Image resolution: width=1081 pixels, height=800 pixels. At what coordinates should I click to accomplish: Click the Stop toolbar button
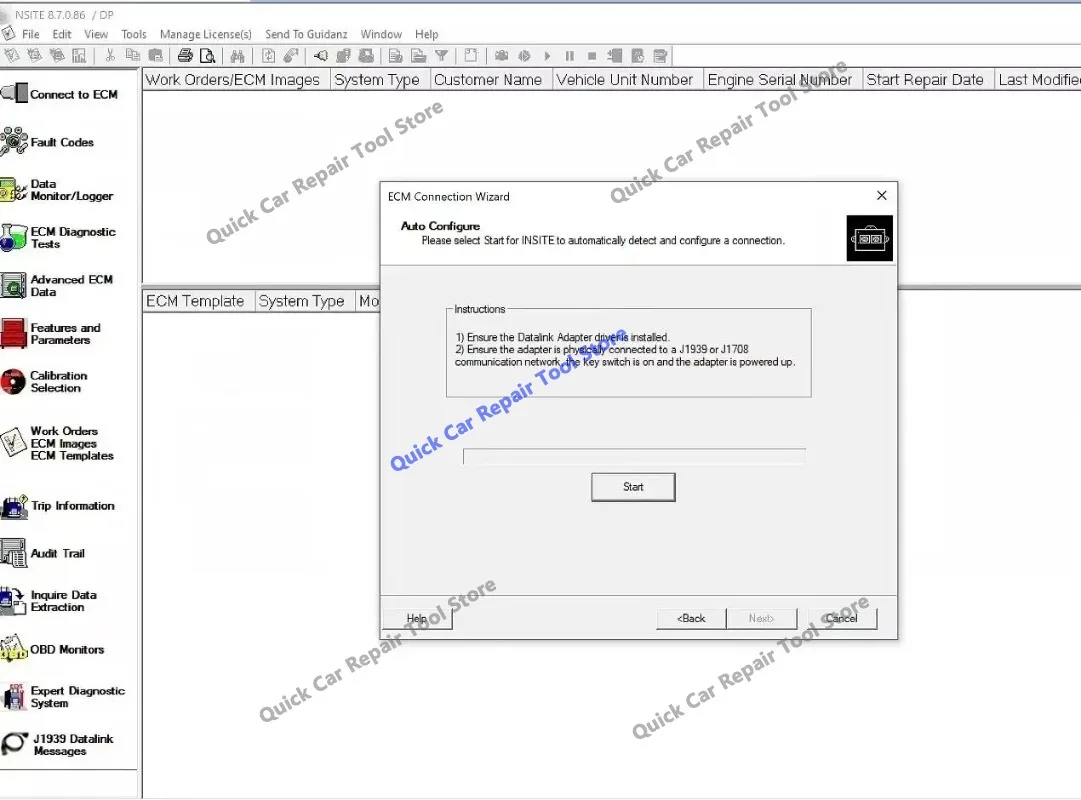(592, 56)
